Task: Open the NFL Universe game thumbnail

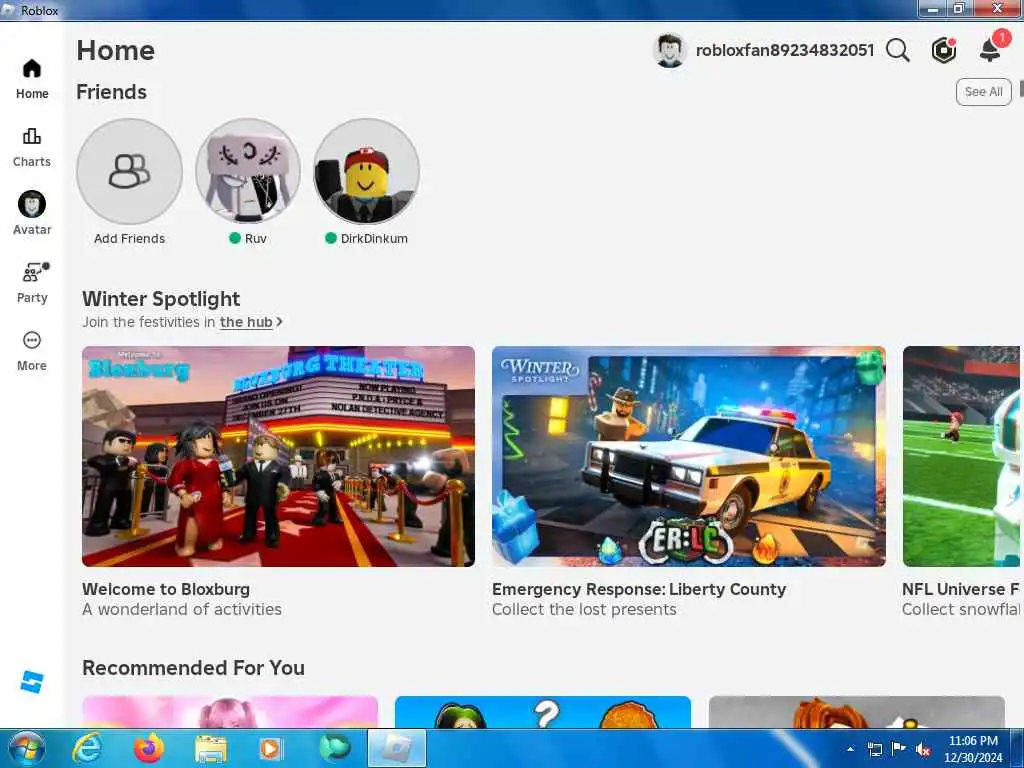Action: click(x=961, y=456)
